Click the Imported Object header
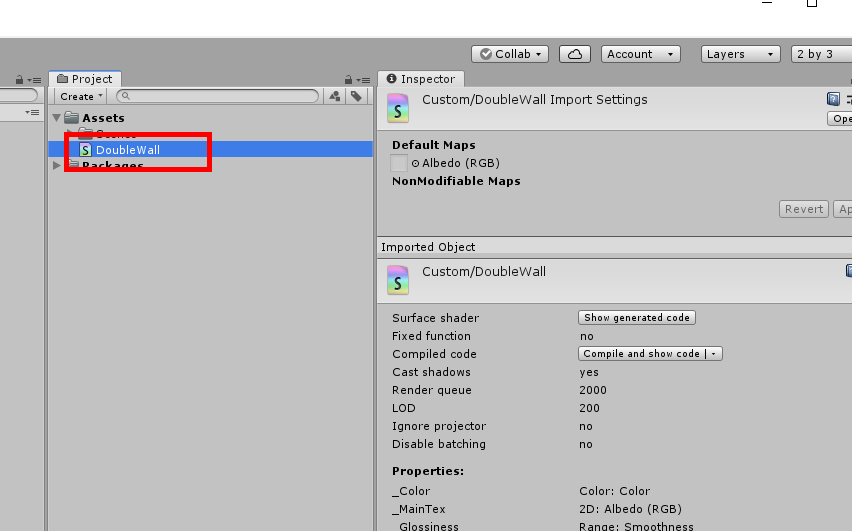The width and height of the screenshot is (852, 531). coord(615,247)
